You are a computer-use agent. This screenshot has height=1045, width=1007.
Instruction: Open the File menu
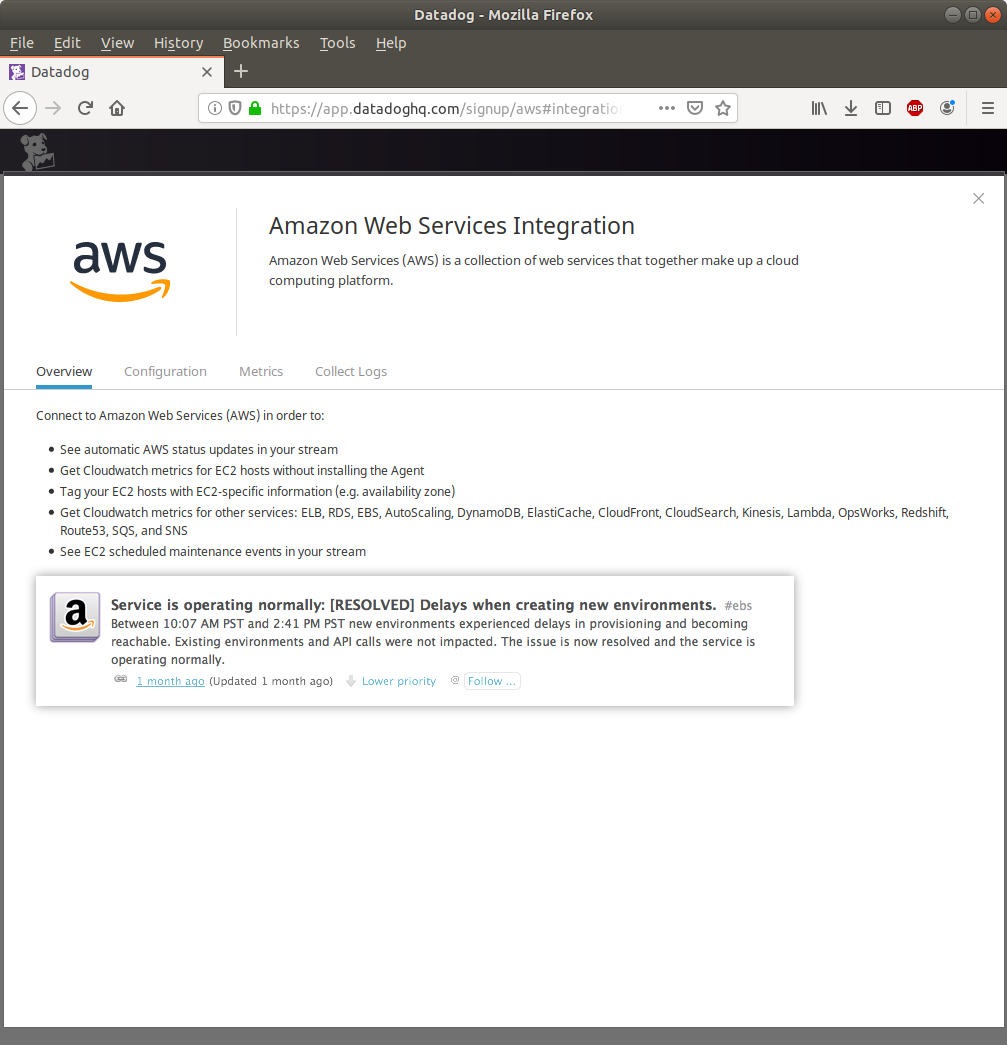point(22,43)
